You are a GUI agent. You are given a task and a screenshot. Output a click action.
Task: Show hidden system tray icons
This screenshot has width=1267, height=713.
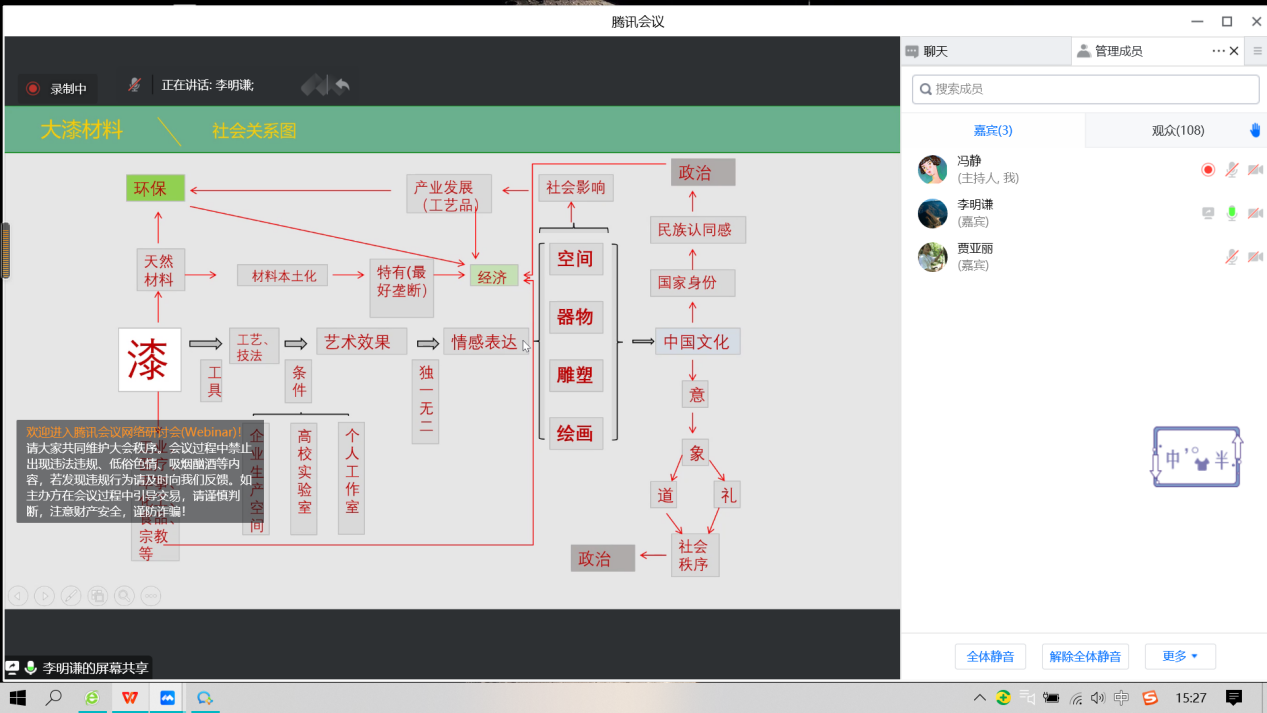979,698
